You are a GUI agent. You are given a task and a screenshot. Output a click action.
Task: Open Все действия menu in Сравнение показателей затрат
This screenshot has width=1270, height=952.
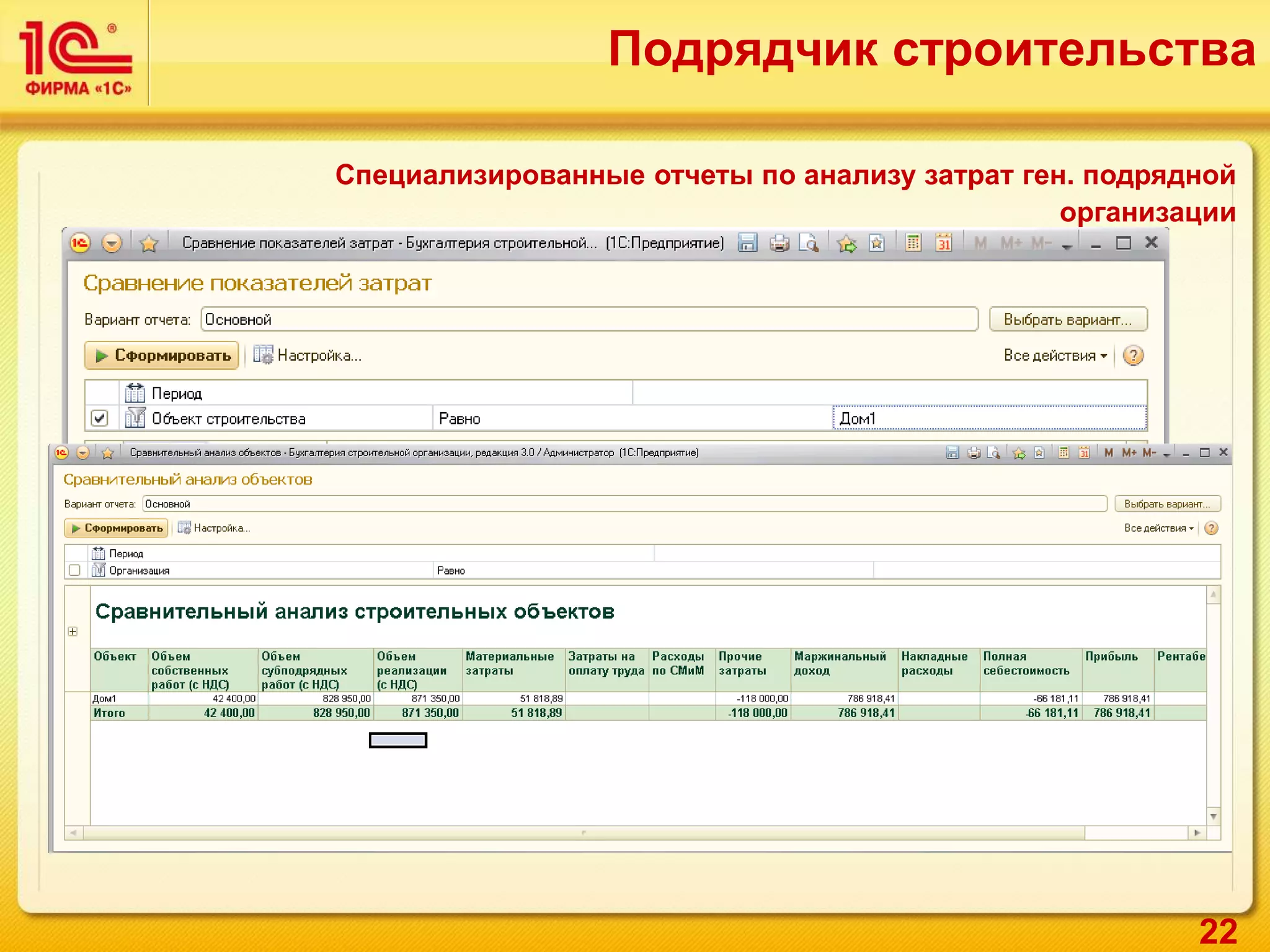pyautogui.click(x=1055, y=355)
